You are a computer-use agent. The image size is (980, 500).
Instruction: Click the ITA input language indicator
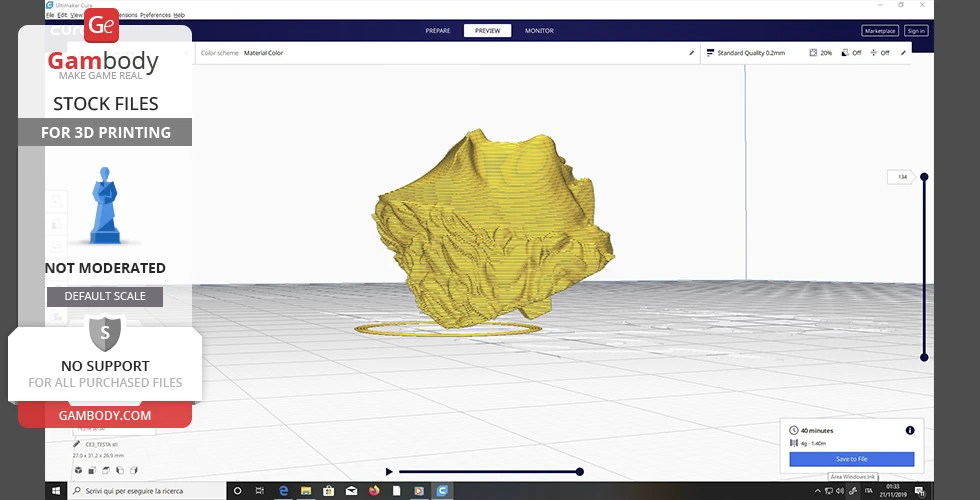[868, 491]
